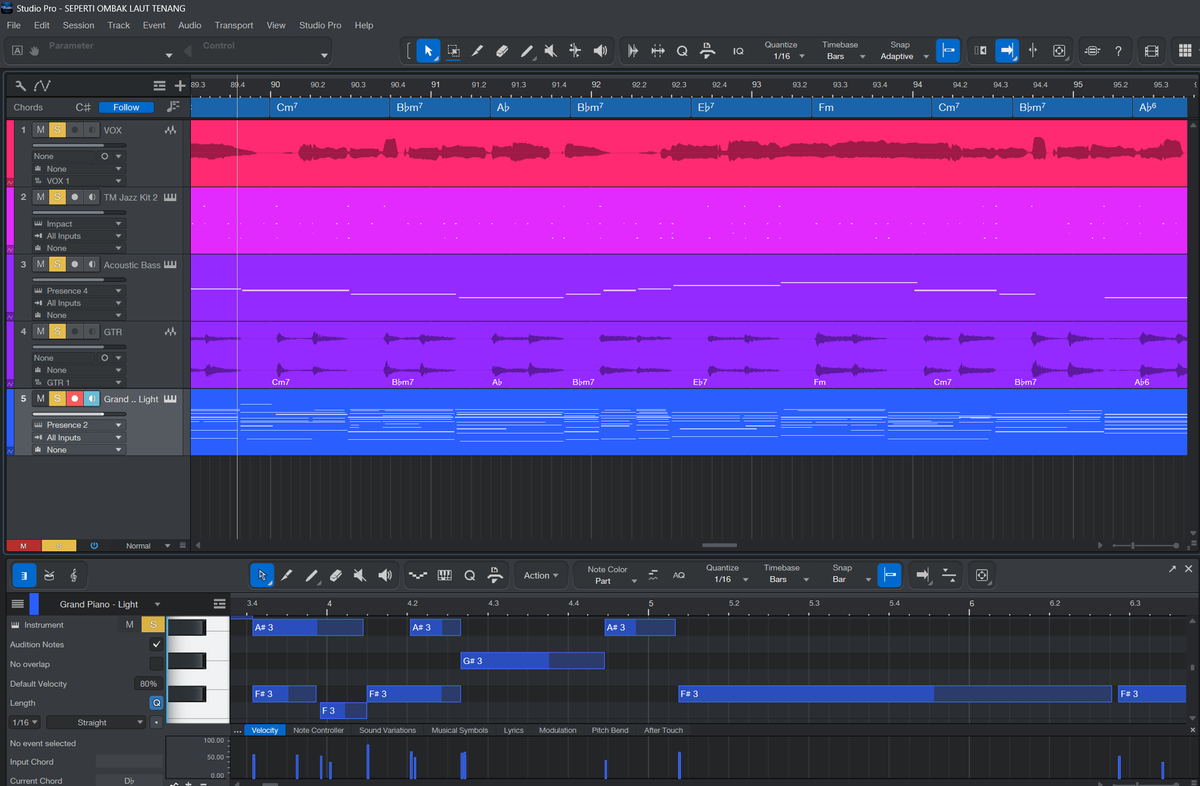Click the Length Q button
The width and height of the screenshot is (1200, 786).
point(156,703)
